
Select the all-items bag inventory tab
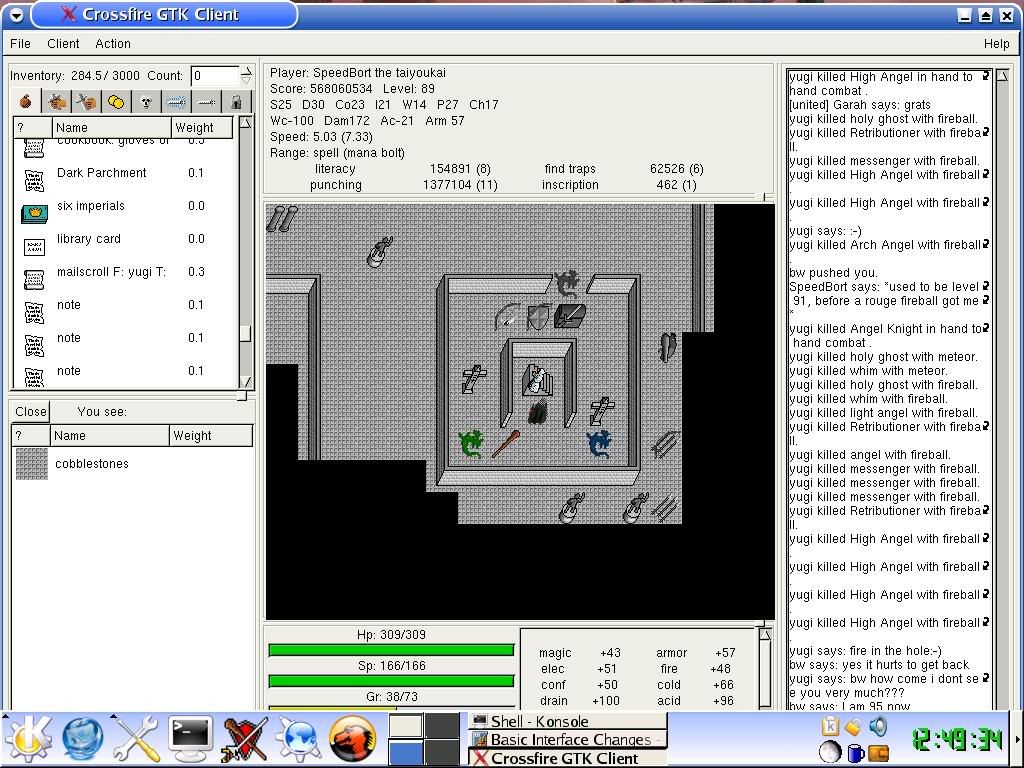[25, 101]
